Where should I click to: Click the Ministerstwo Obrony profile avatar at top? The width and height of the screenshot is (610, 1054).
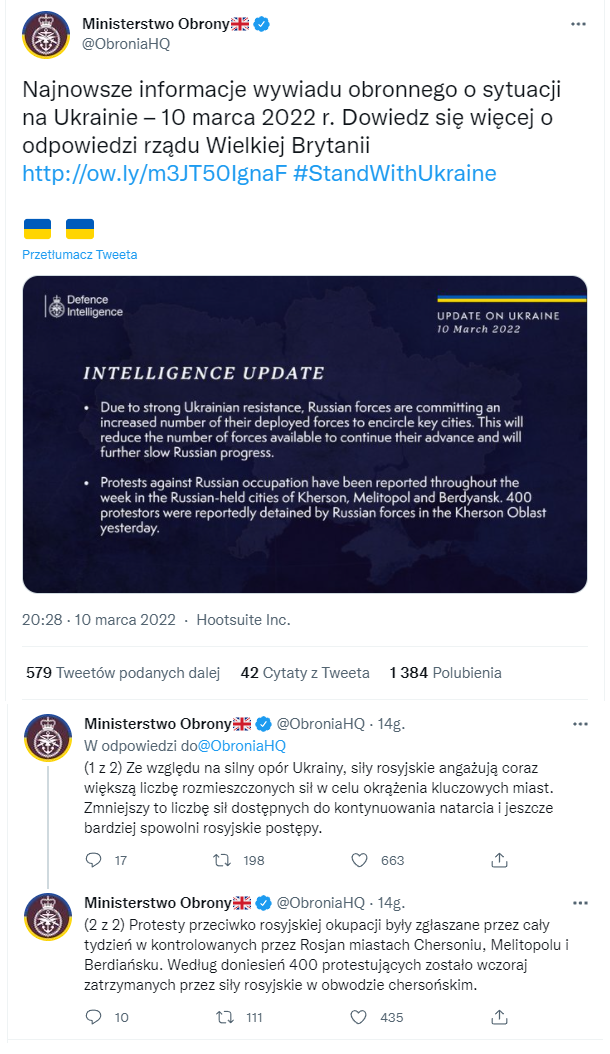pyautogui.click(x=46, y=34)
